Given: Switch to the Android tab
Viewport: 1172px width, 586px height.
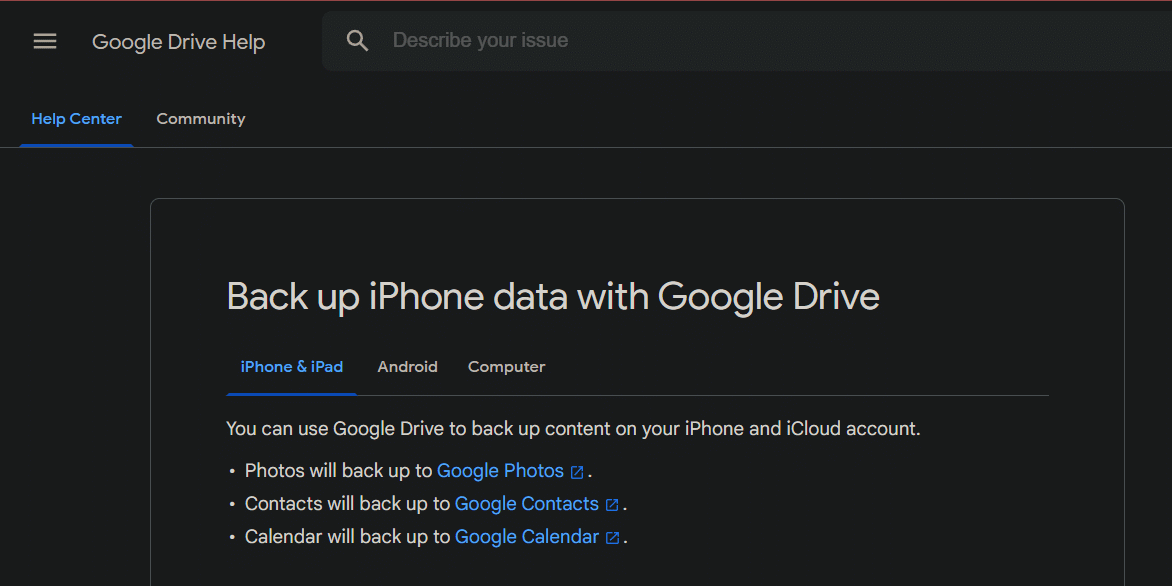Looking at the screenshot, I should [407, 367].
